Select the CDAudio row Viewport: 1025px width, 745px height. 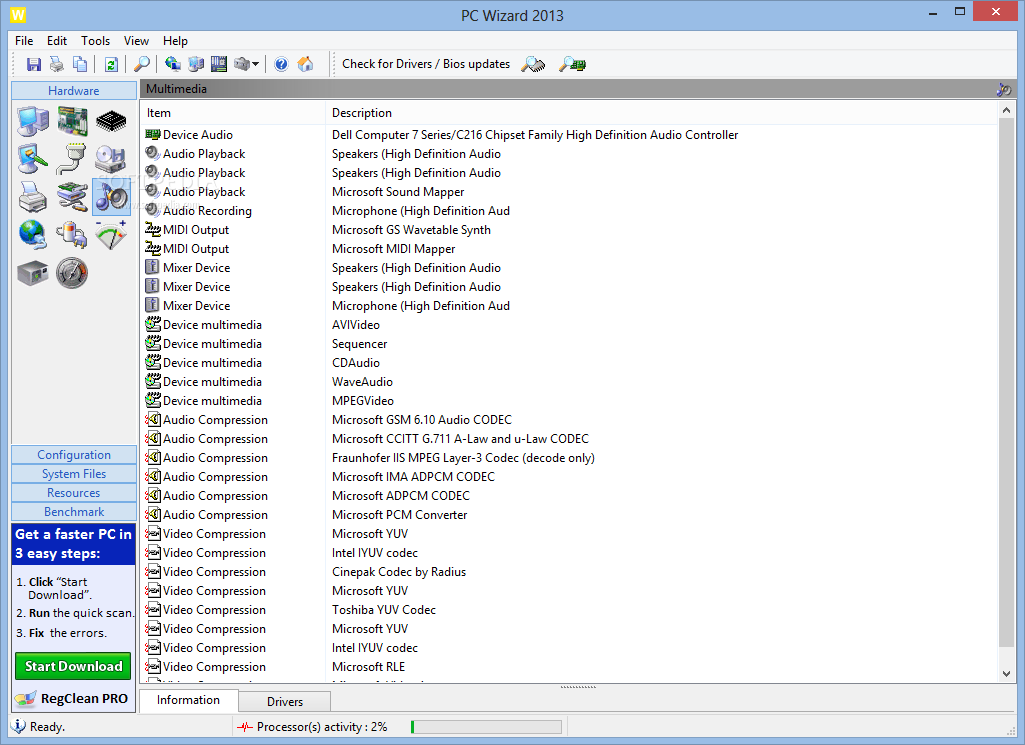570,363
